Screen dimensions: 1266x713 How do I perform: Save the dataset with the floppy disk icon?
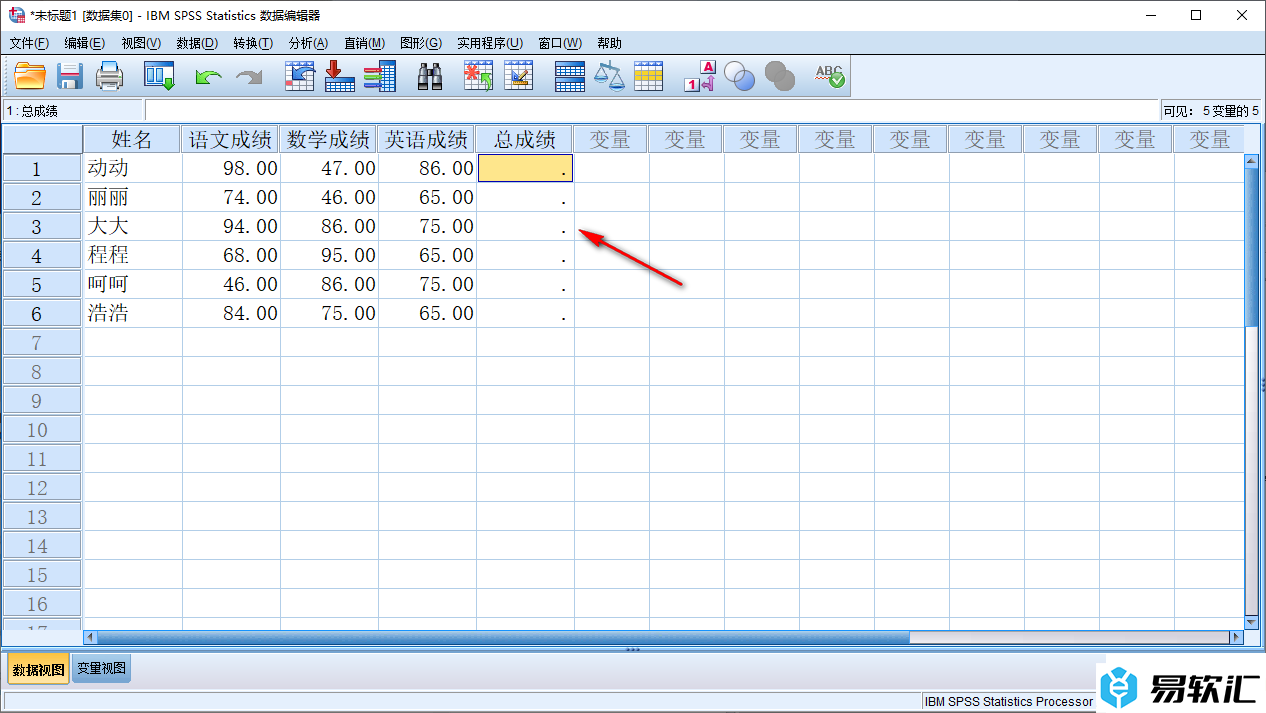pos(69,76)
